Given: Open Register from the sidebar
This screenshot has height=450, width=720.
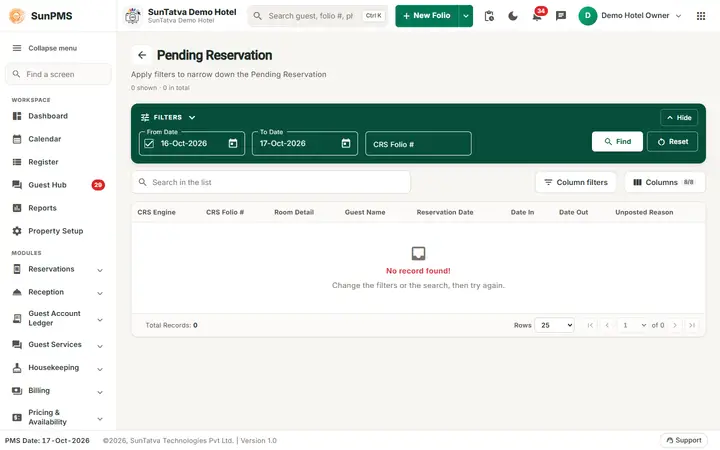Looking at the screenshot, I should click(x=58, y=162).
